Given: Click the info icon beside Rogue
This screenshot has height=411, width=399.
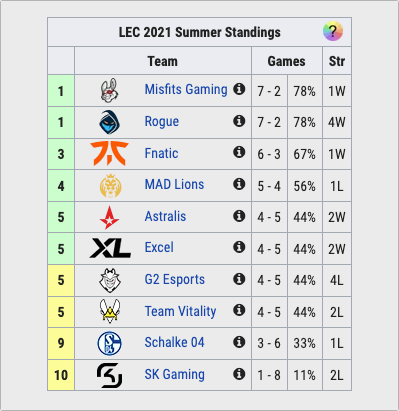Looking at the screenshot, I should click(239, 121).
